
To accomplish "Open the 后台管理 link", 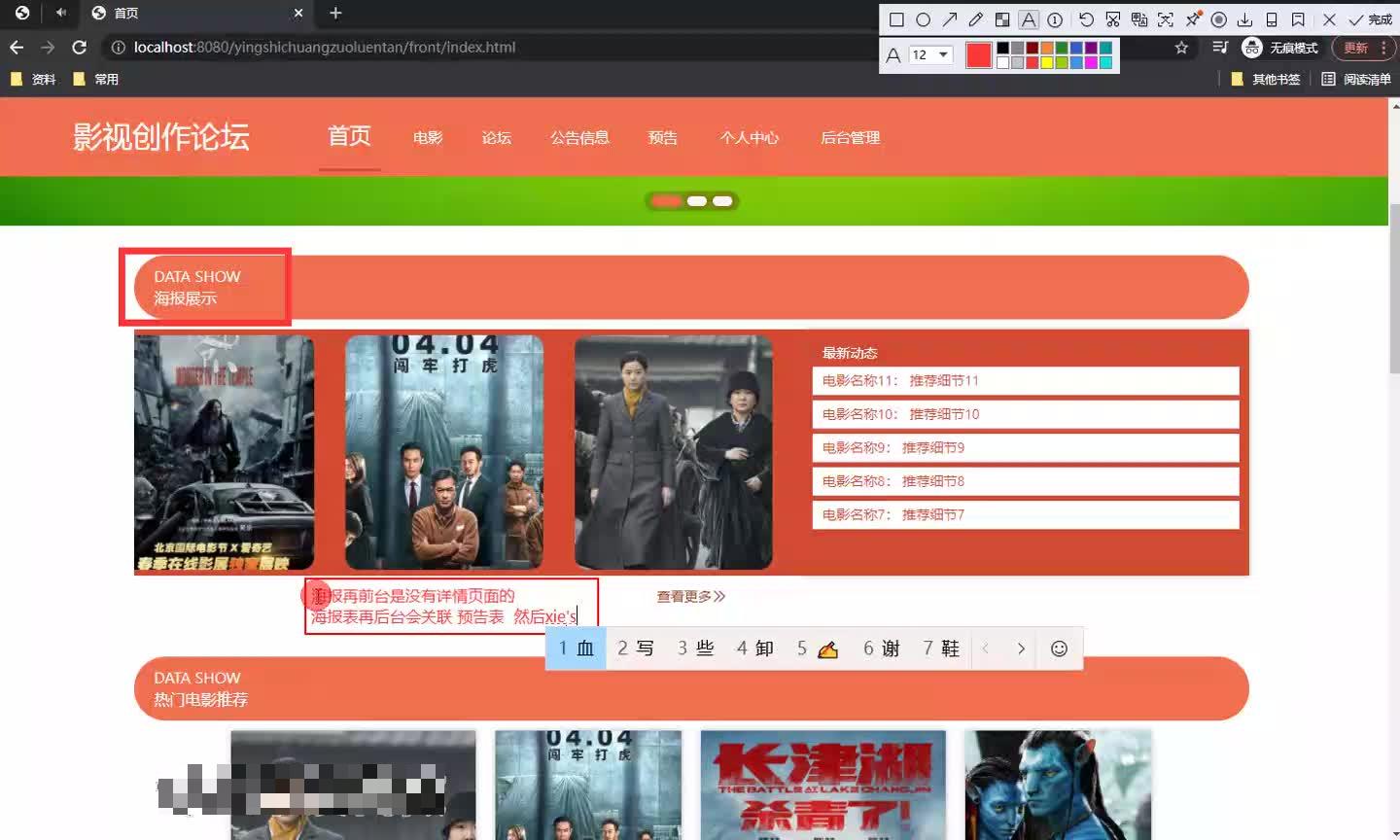I will pos(850,138).
